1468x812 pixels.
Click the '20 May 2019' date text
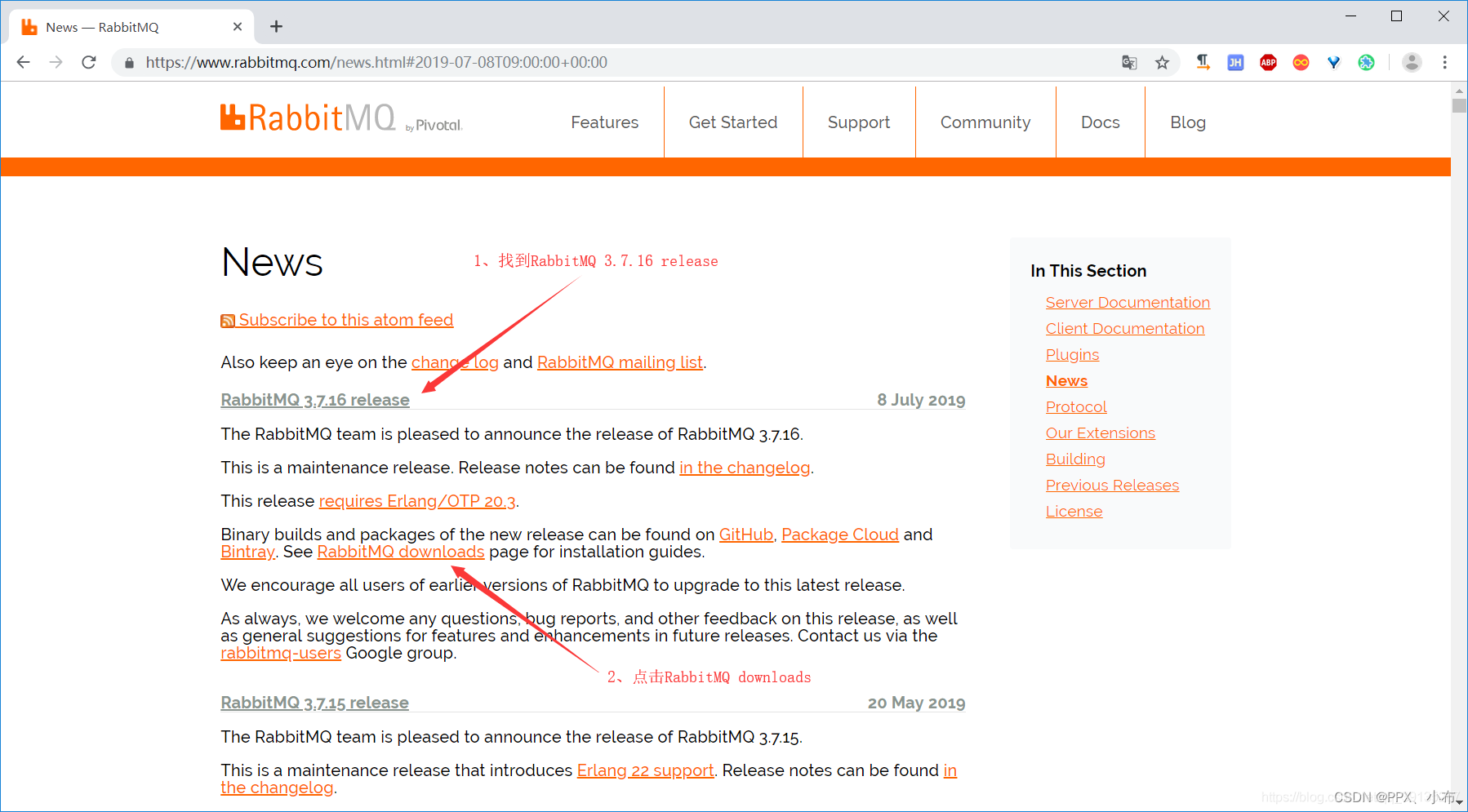point(916,703)
